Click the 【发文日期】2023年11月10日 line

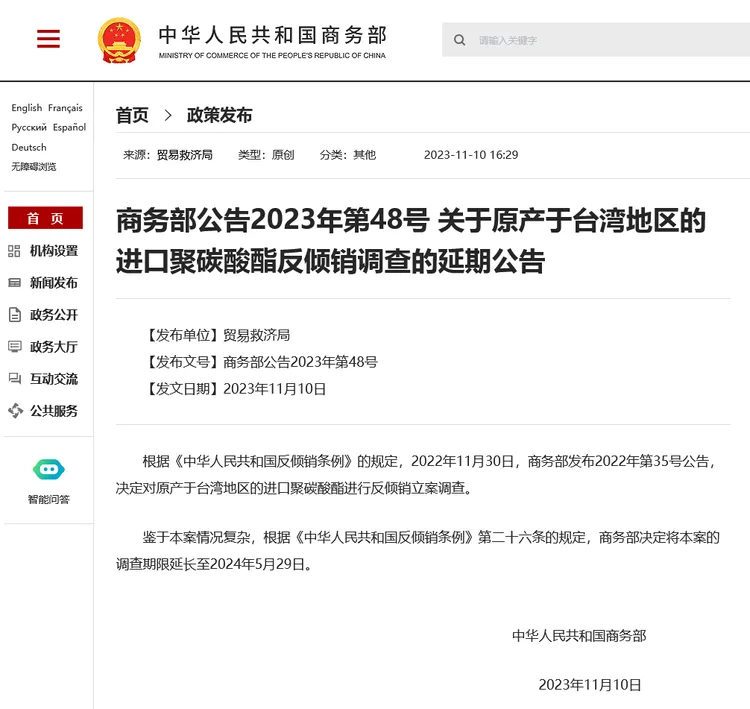pos(235,388)
